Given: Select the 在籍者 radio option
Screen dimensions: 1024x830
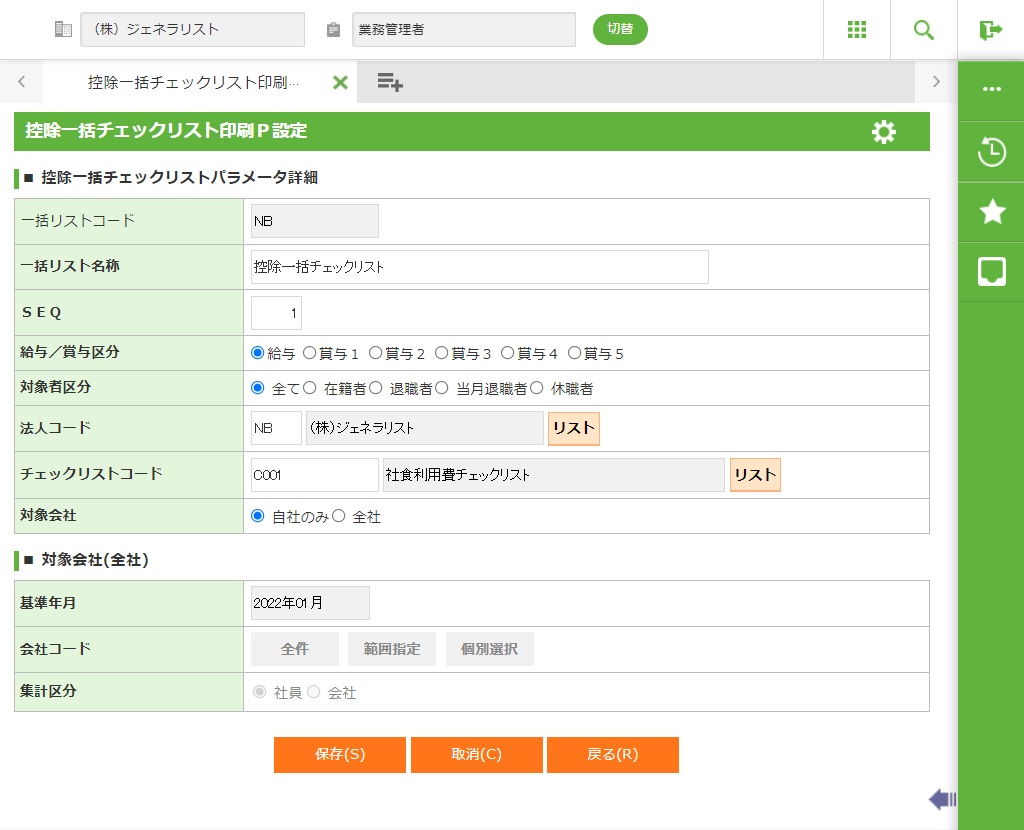Looking at the screenshot, I should [x=310, y=388].
